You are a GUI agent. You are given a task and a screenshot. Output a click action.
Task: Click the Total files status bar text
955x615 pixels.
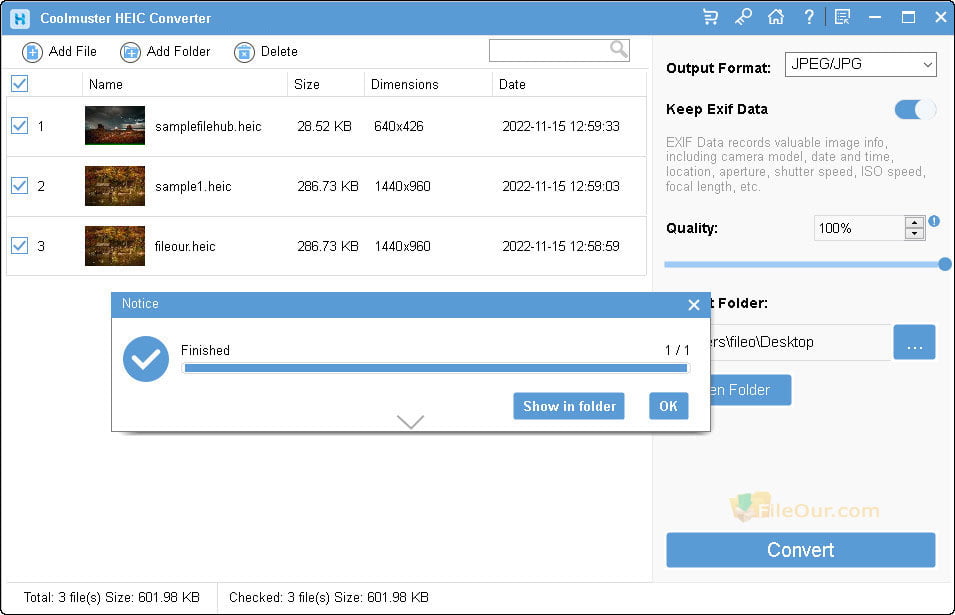point(111,597)
